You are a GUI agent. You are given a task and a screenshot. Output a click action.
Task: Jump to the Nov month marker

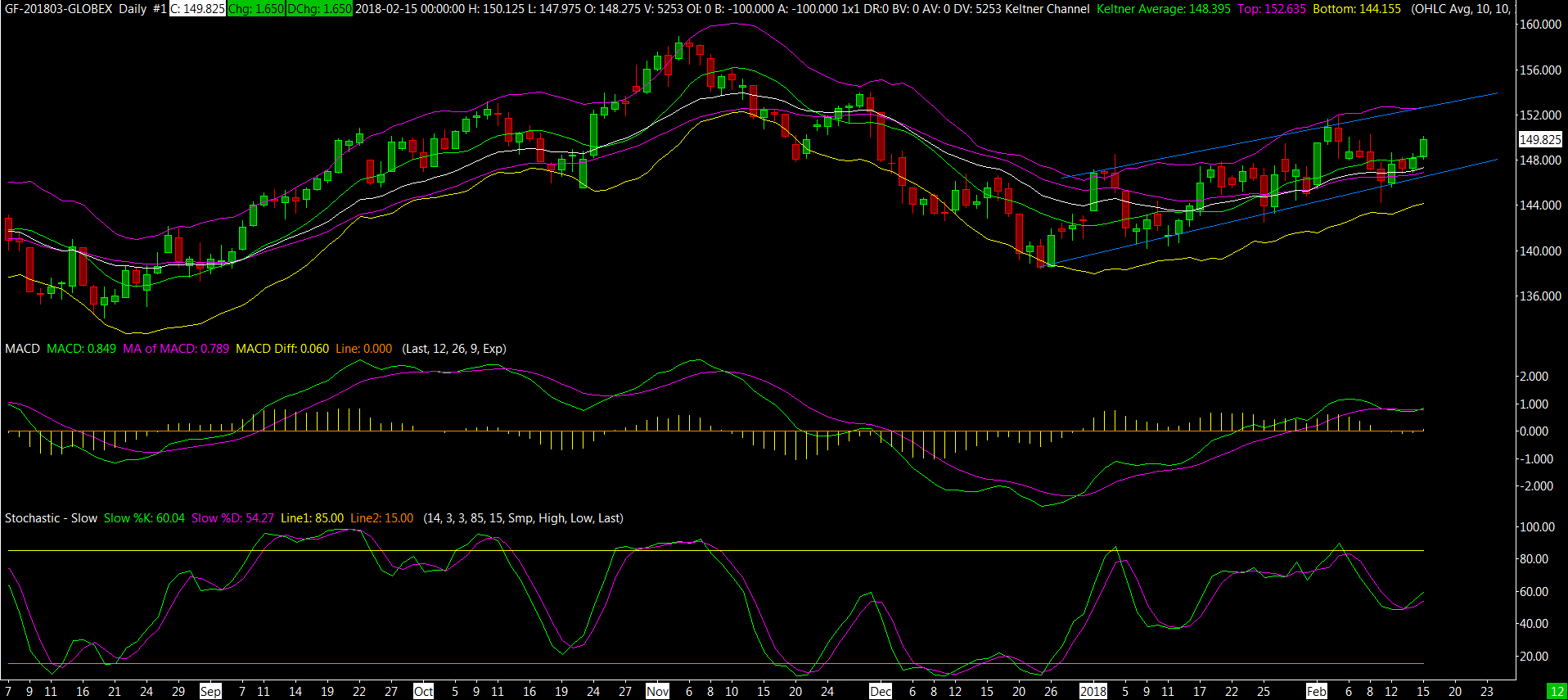click(x=657, y=692)
